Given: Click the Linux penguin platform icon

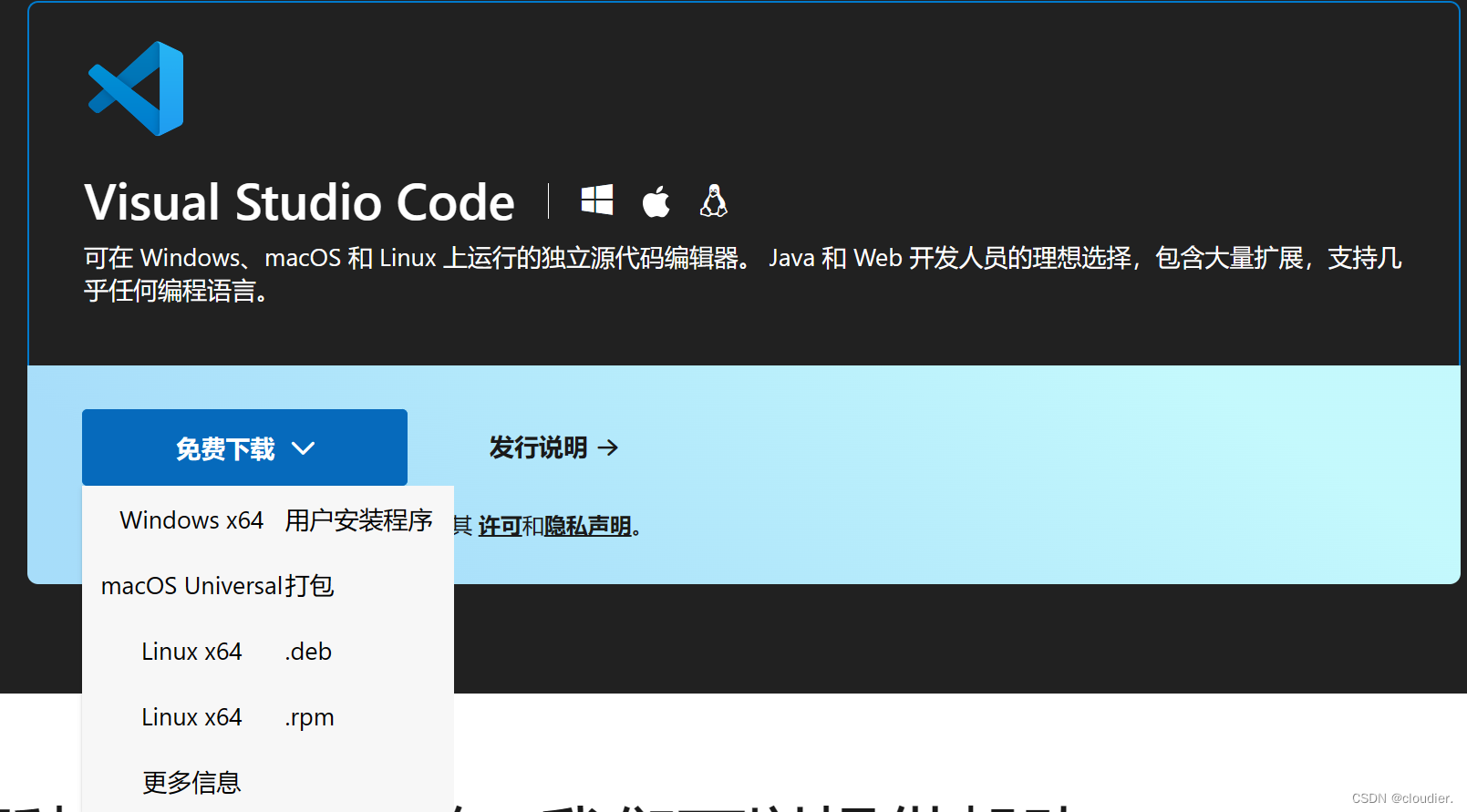Looking at the screenshot, I should [x=714, y=200].
